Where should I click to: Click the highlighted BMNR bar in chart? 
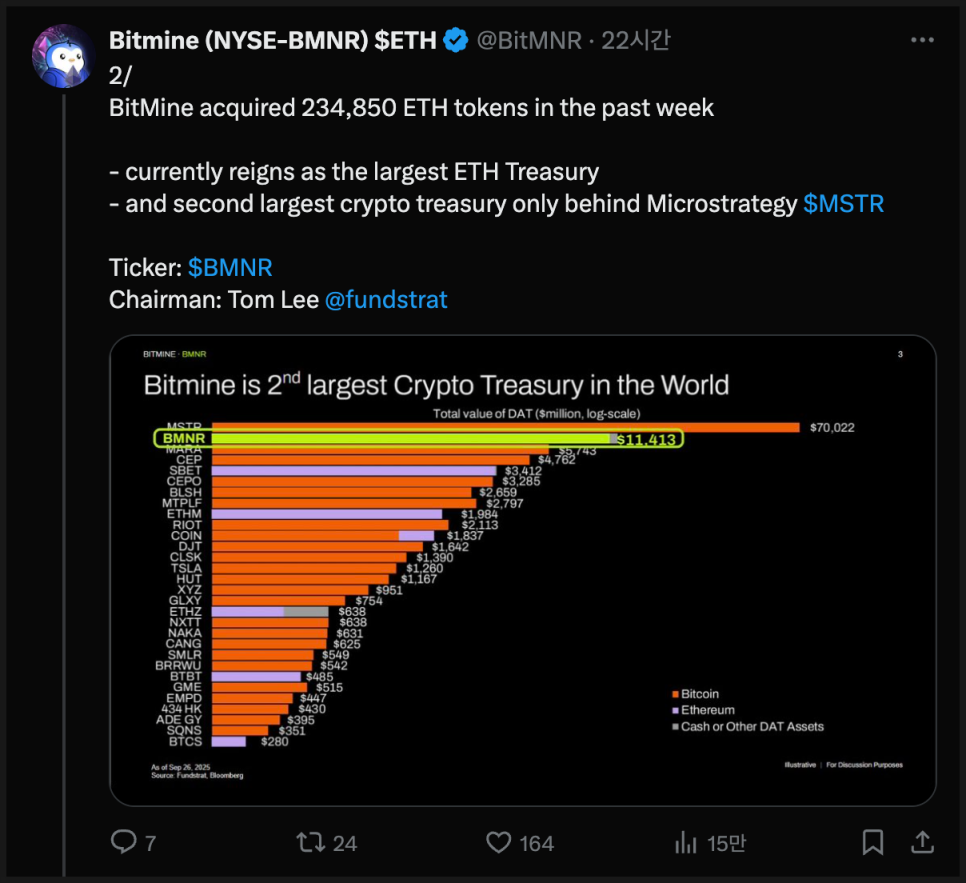(x=418, y=438)
